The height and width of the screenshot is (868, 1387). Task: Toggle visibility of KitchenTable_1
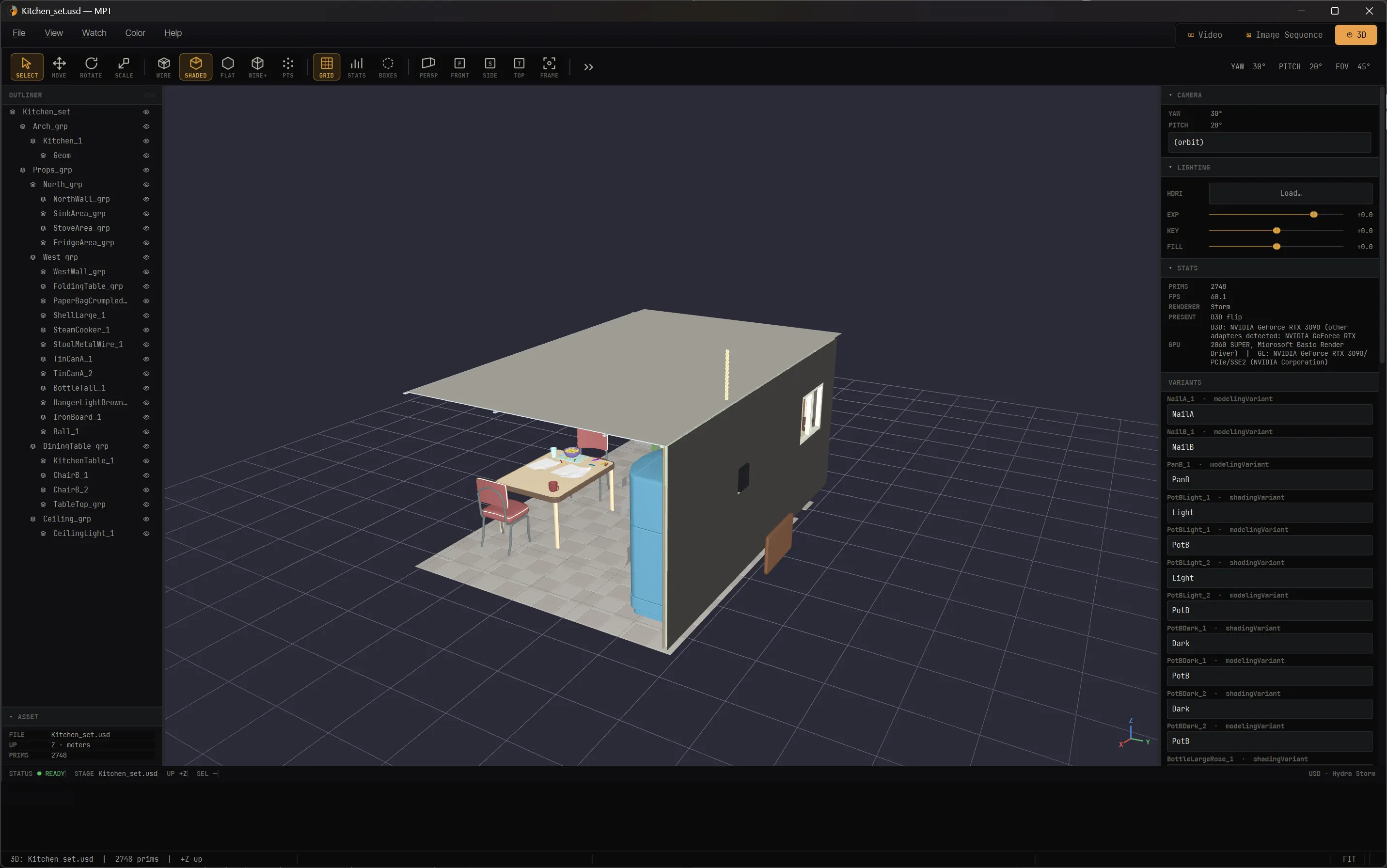(146, 461)
